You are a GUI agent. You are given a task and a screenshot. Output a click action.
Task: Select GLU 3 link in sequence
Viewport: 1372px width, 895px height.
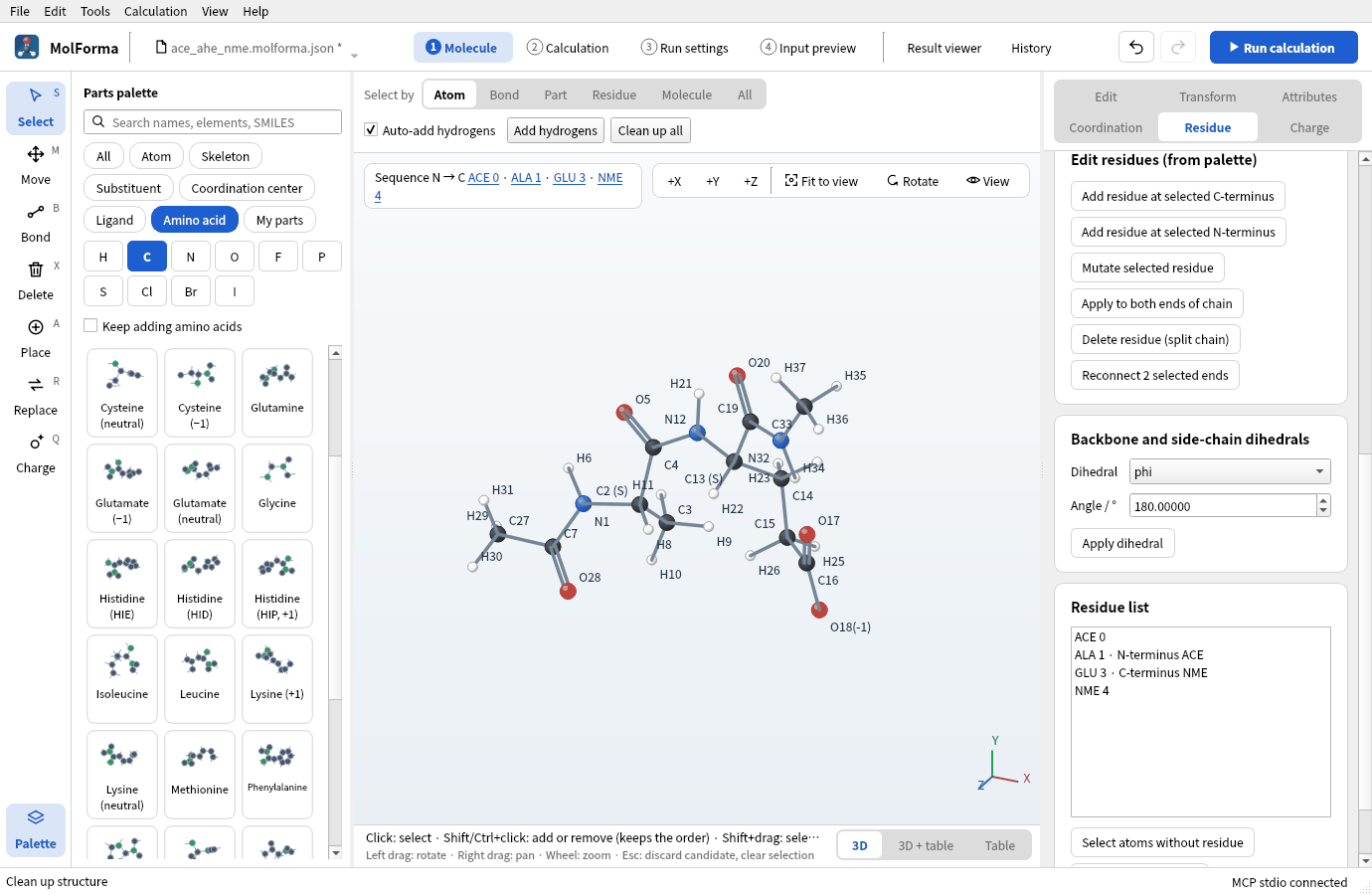pos(569,177)
